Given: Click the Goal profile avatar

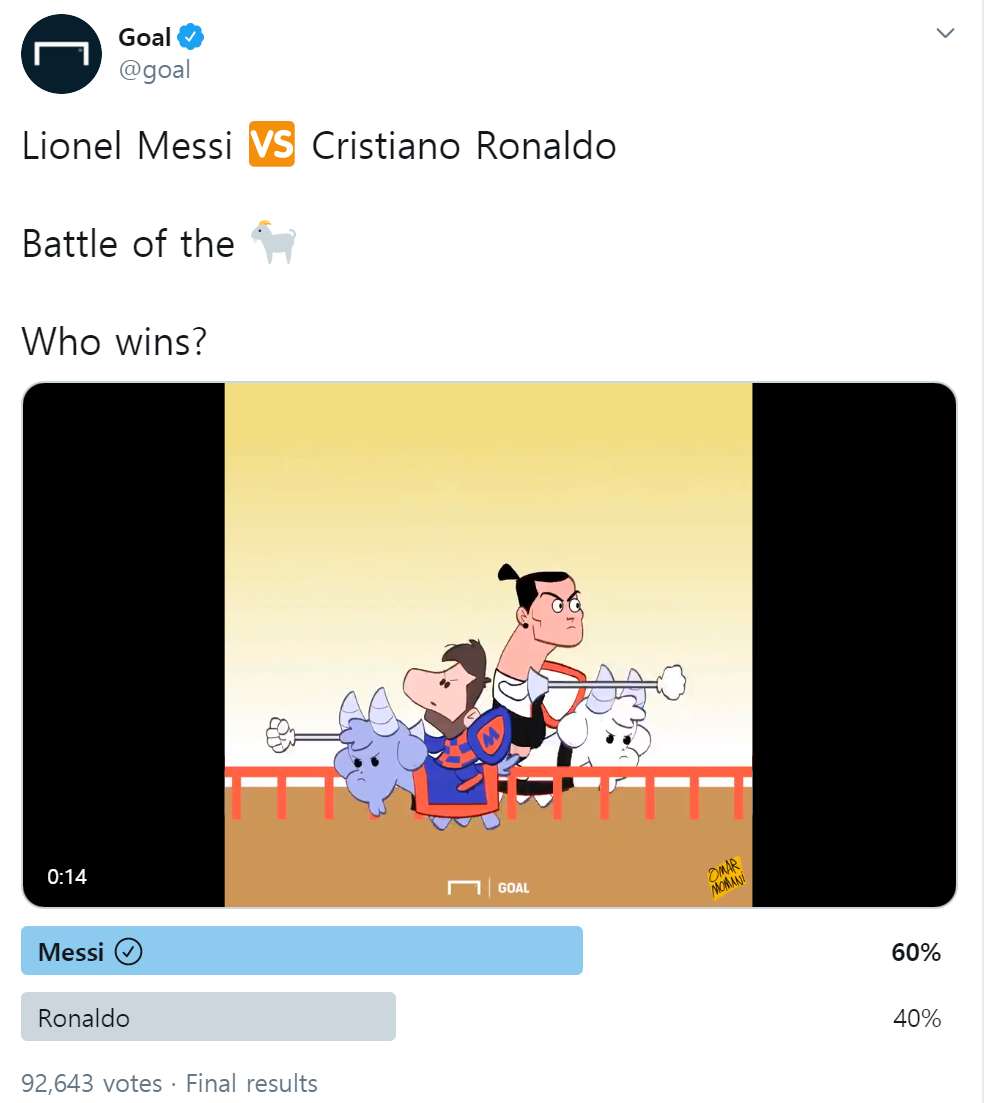Looking at the screenshot, I should (62, 54).
